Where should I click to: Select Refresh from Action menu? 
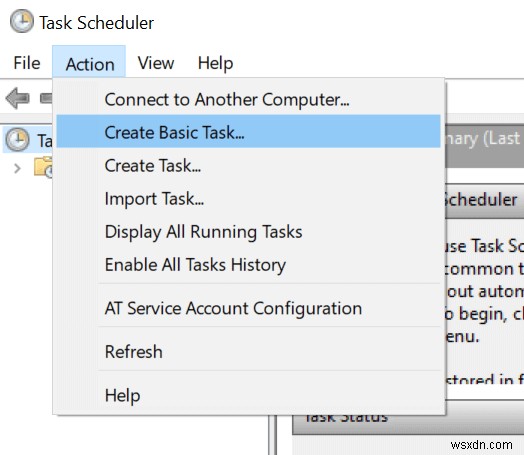click(x=248, y=351)
